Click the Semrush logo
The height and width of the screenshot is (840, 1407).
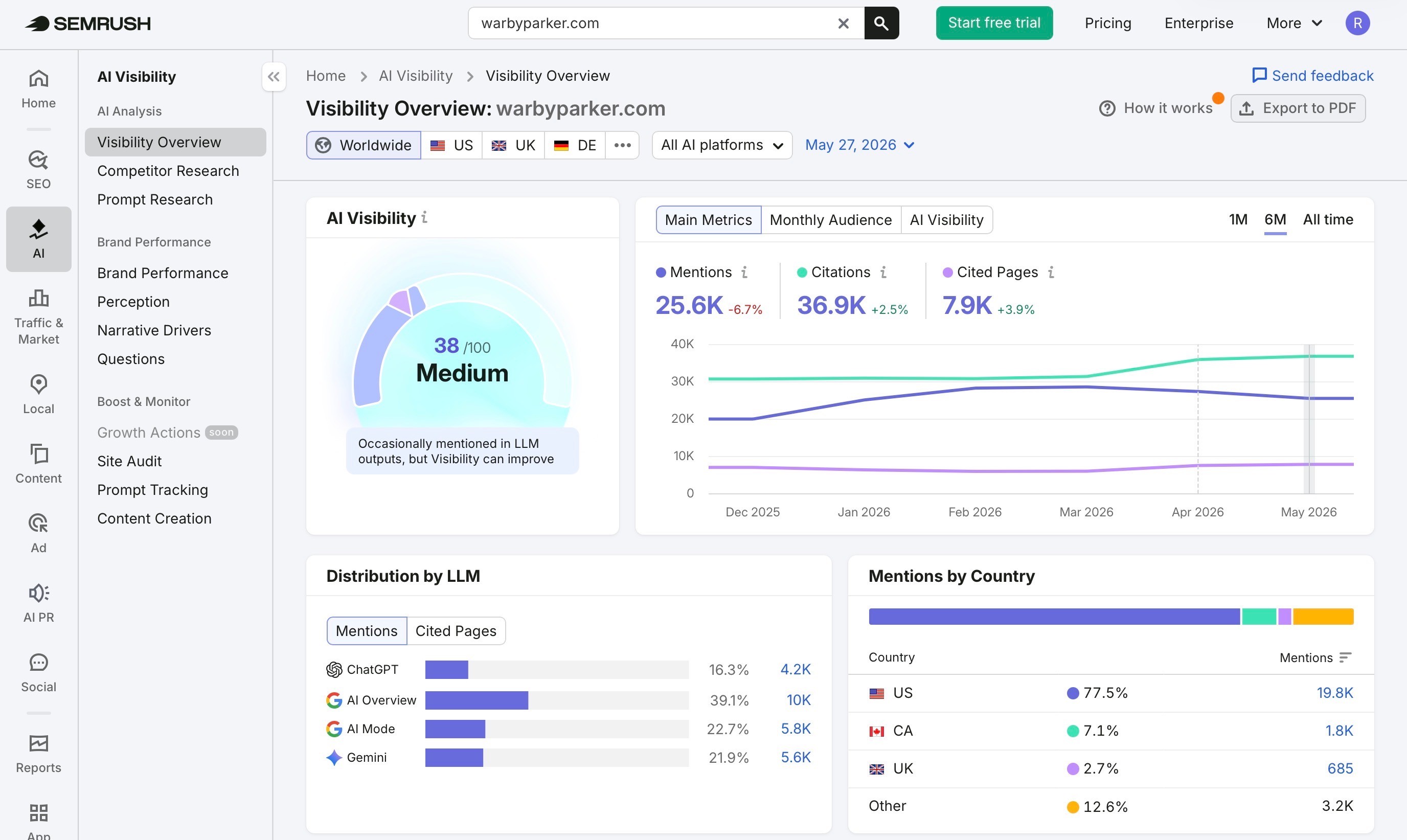tap(88, 23)
